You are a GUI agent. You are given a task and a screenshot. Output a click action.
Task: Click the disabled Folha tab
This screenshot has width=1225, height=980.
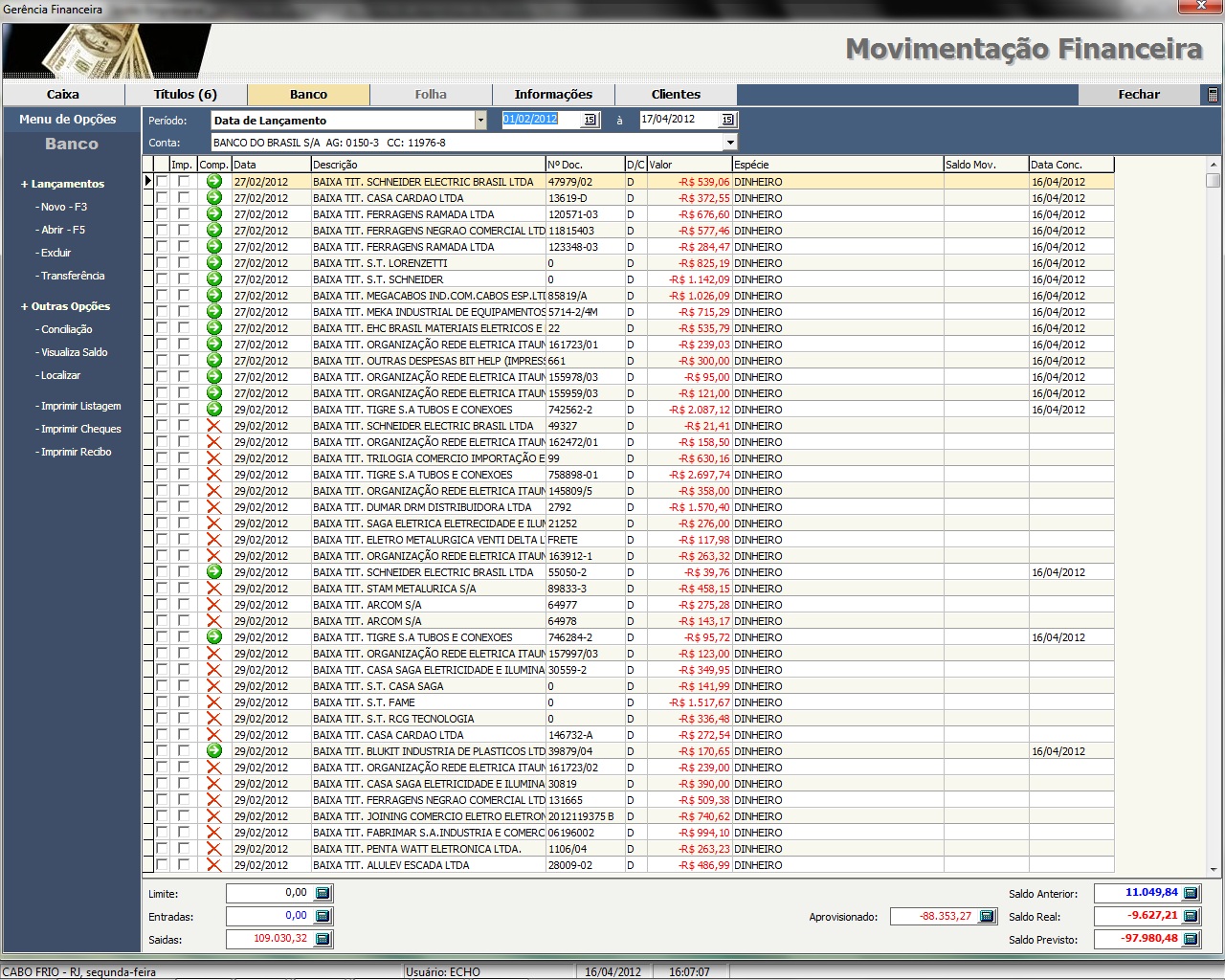click(x=431, y=95)
